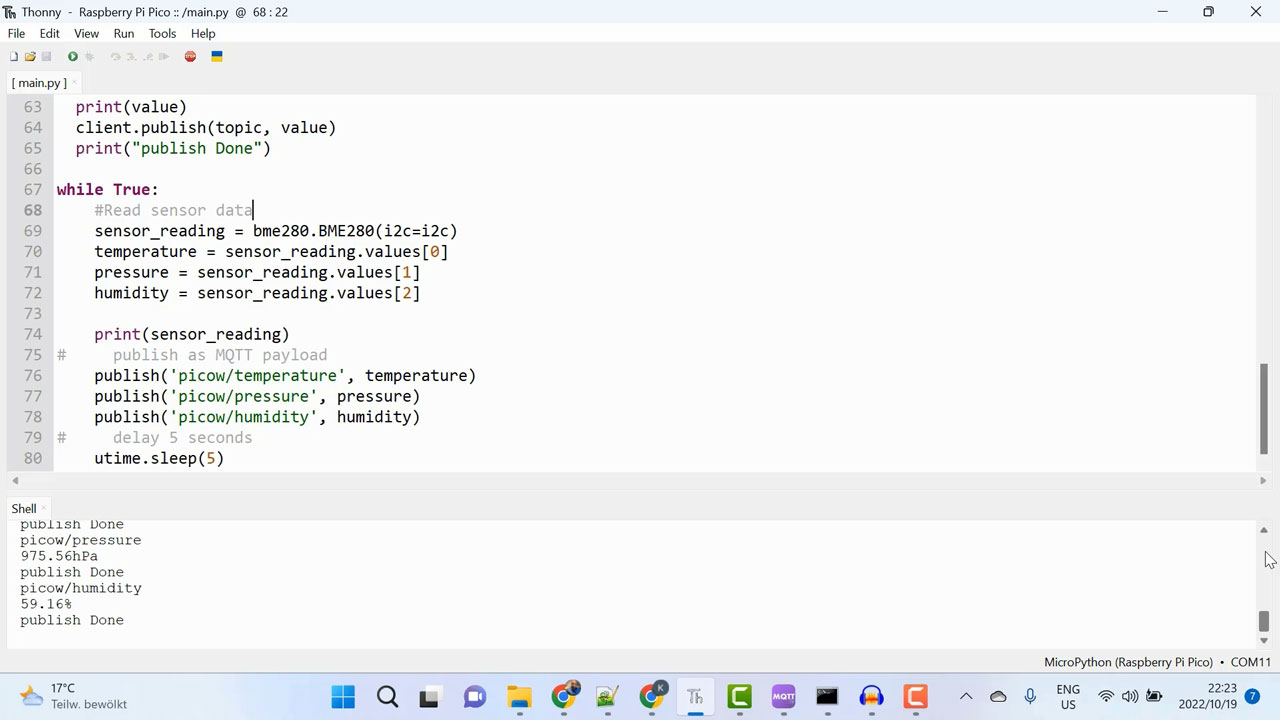Screen dimensions: 1280x720
Task: Click the editor horizontal scroll left arrow
Action: (14, 481)
